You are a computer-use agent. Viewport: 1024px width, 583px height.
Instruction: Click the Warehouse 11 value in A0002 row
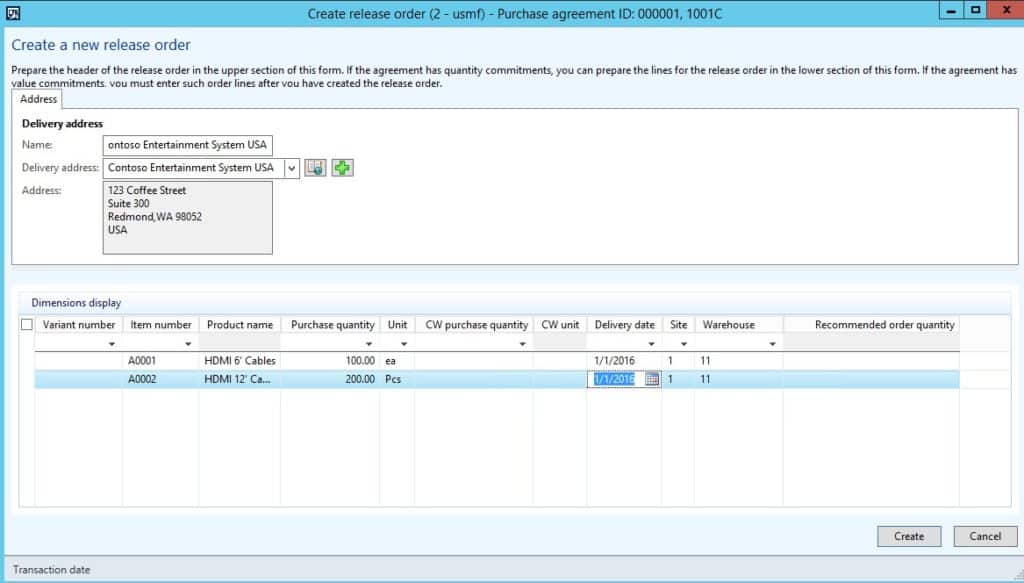[739, 379]
